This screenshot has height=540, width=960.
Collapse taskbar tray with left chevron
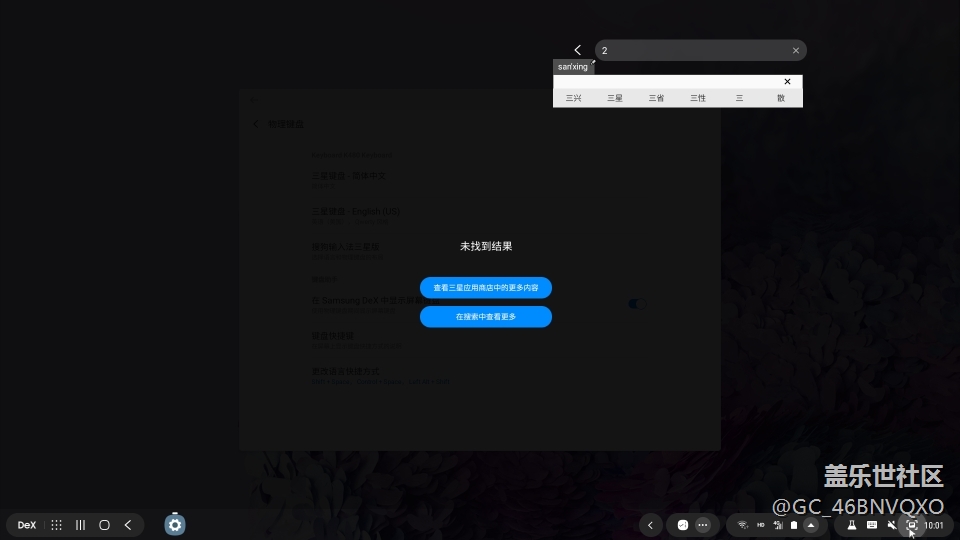click(651, 525)
